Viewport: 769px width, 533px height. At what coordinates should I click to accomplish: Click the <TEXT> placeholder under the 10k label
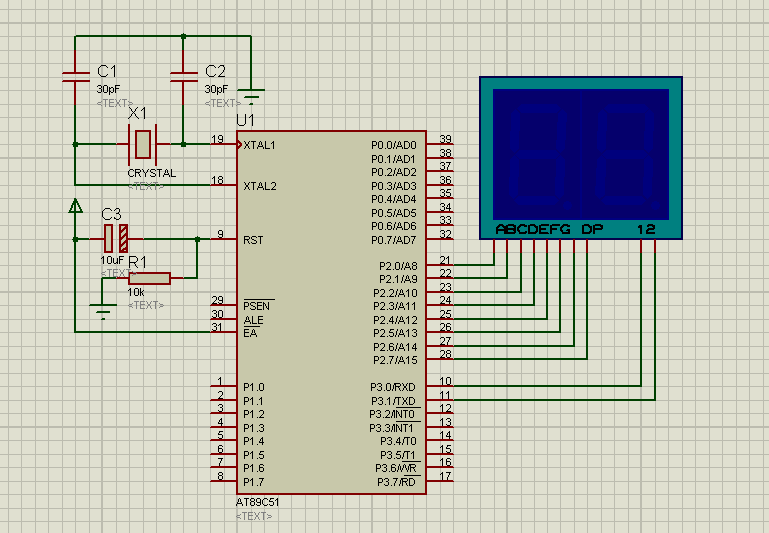[x=146, y=305]
